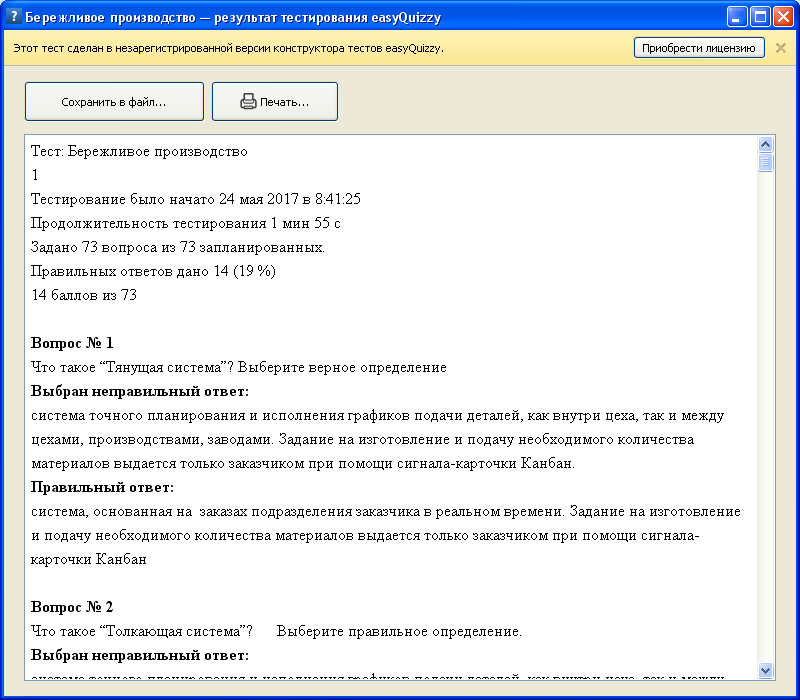
Task: Click the scrollbar up arrow
Action: pyautogui.click(x=765, y=145)
